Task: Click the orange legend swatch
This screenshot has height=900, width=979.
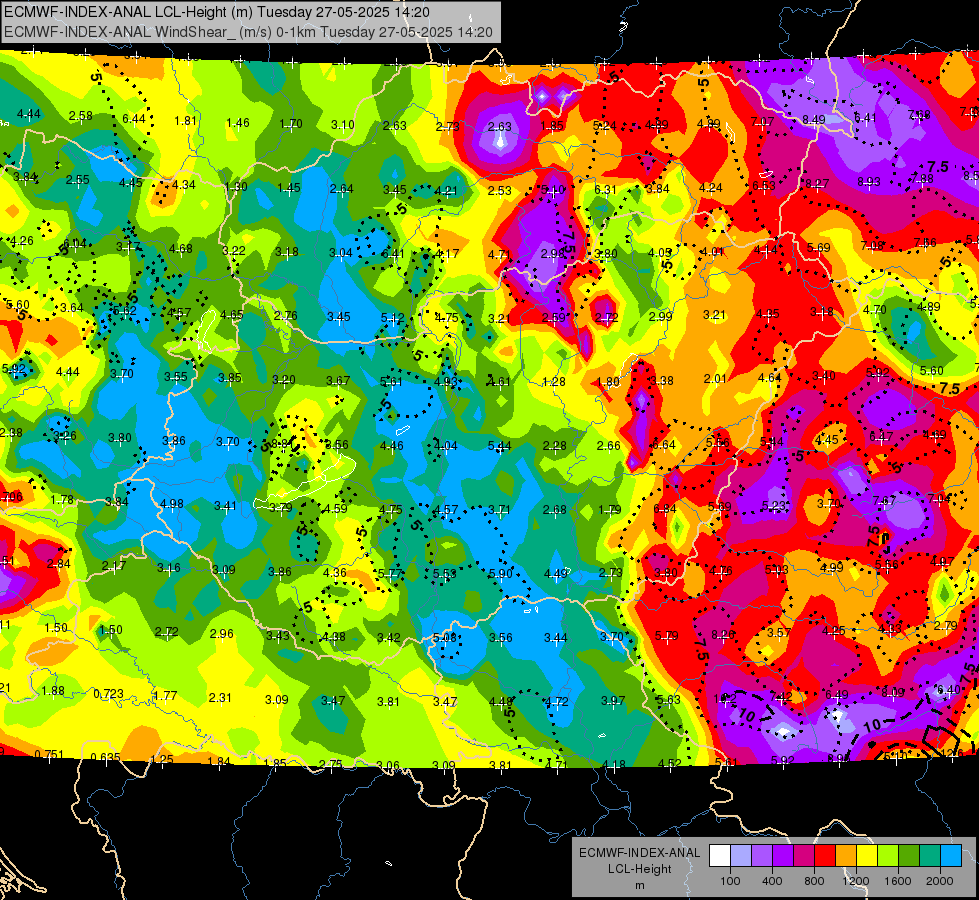Action: point(846,856)
